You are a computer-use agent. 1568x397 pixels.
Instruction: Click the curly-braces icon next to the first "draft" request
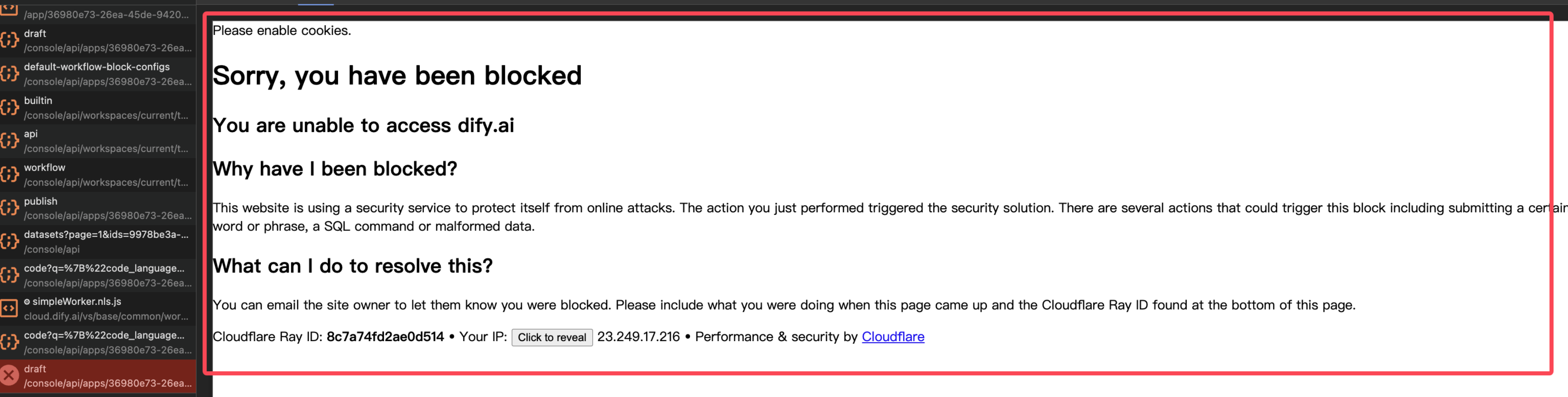point(10,39)
